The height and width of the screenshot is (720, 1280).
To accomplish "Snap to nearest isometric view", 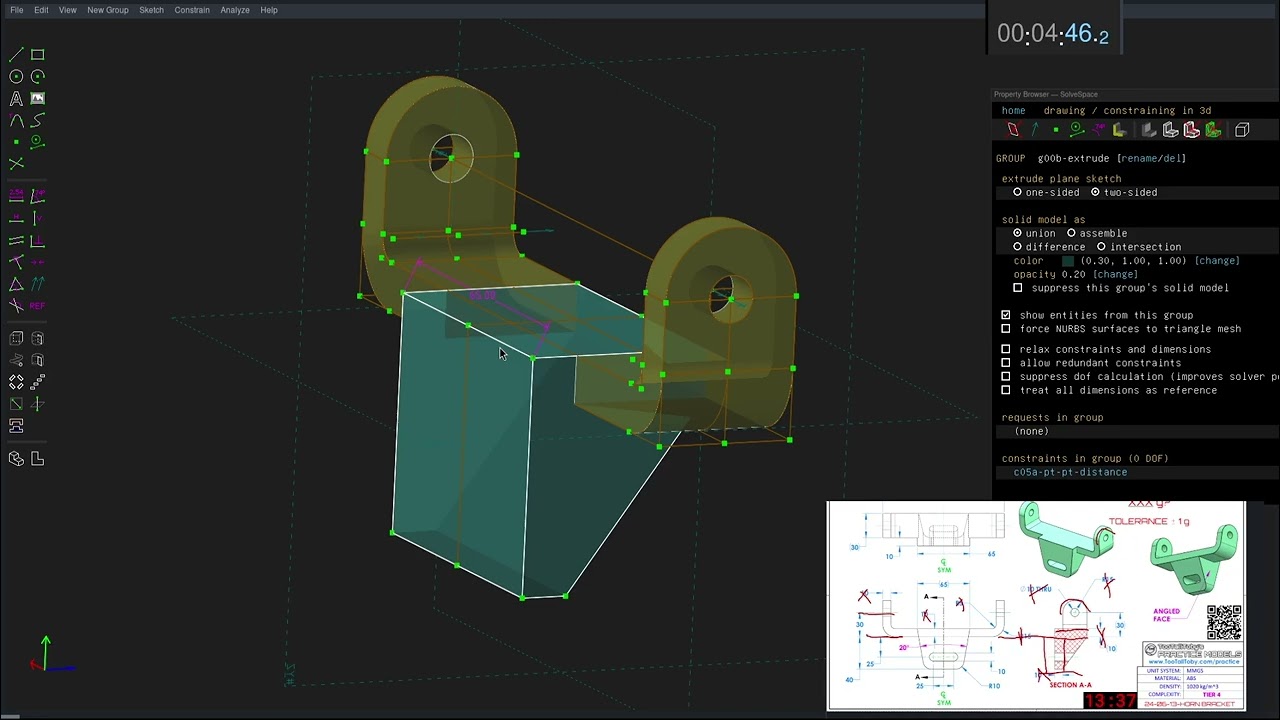I will coord(16,459).
